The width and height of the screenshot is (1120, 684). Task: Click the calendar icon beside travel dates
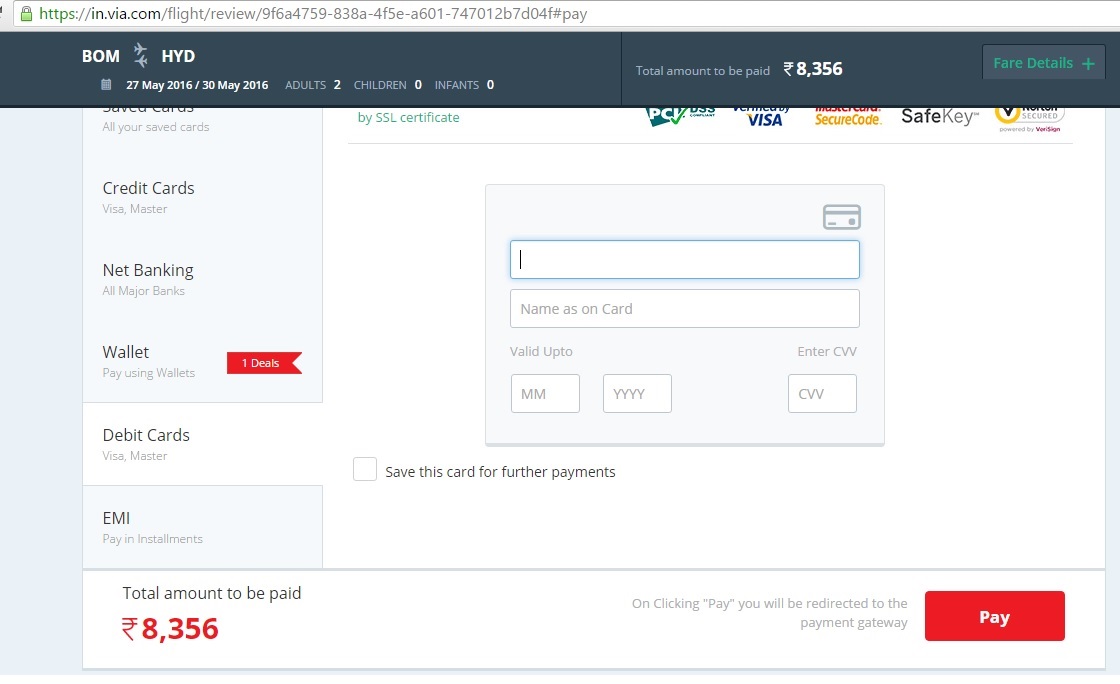point(107,85)
